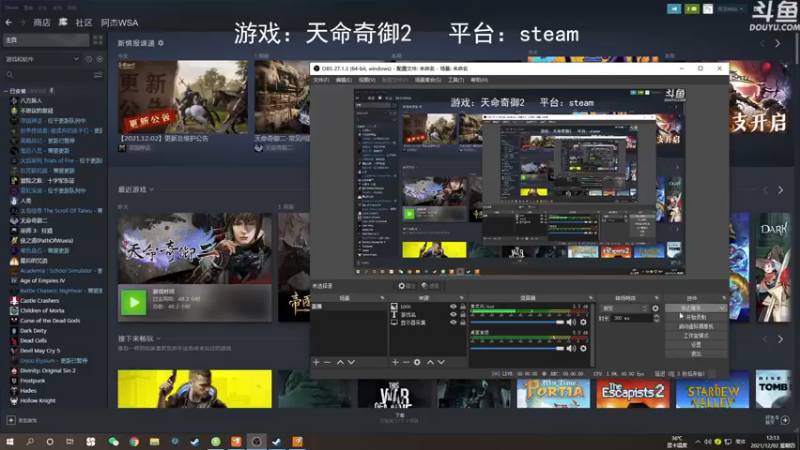Click the Steam library search magnifier icon
800x450 pixels.
coord(10,75)
